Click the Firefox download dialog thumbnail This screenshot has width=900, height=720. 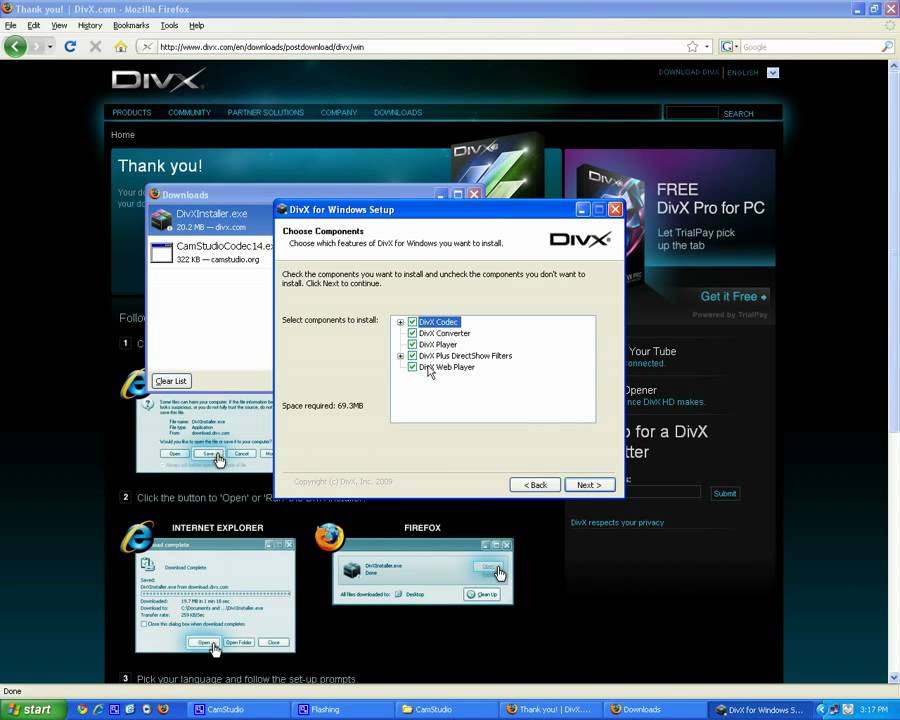pyautogui.click(x=423, y=572)
